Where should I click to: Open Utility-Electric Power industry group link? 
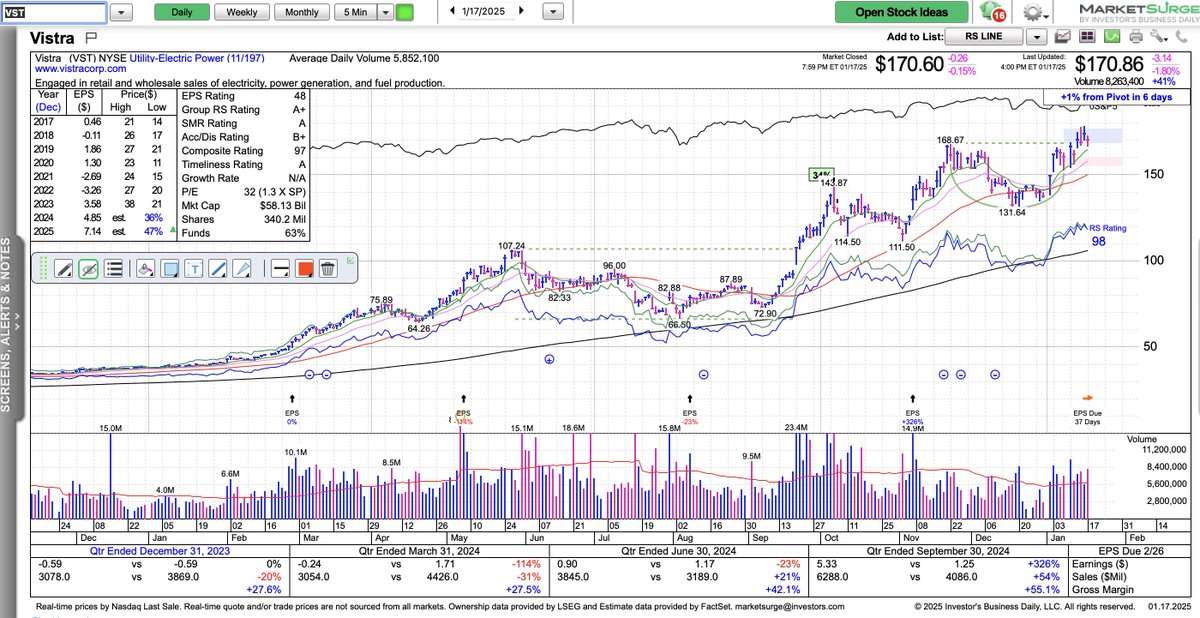199,59
